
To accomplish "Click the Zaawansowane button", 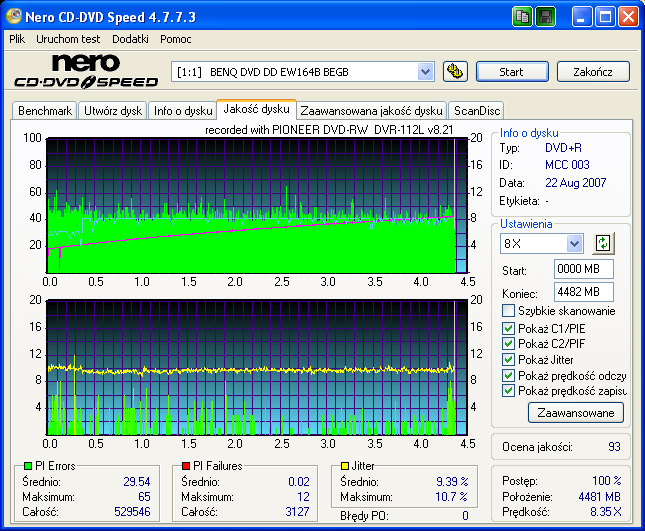I will pyautogui.click(x=576, y=412).
